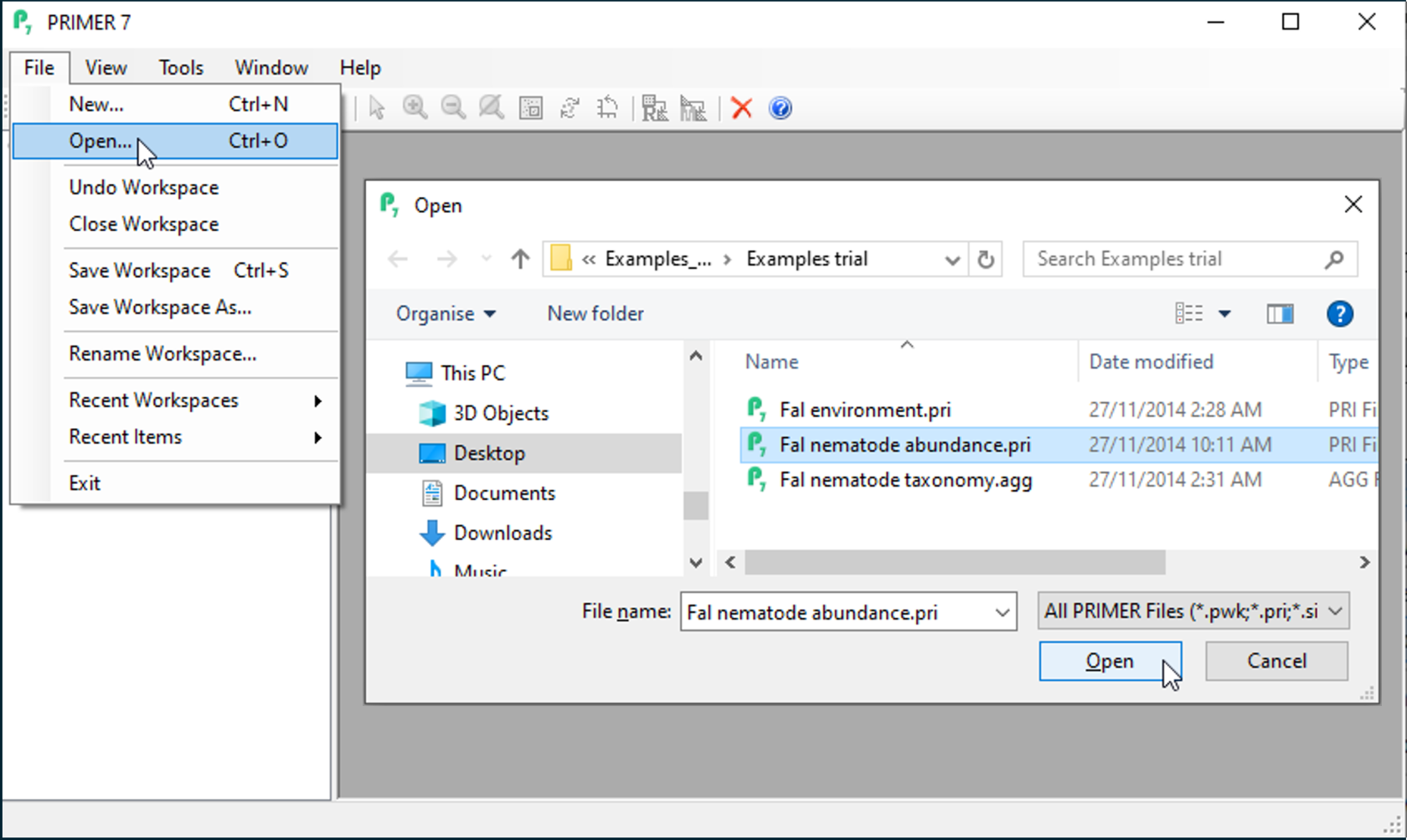The image size is (1407, 840).
Task: Close the Open dialog with X
Action: tap(1353, 204)
